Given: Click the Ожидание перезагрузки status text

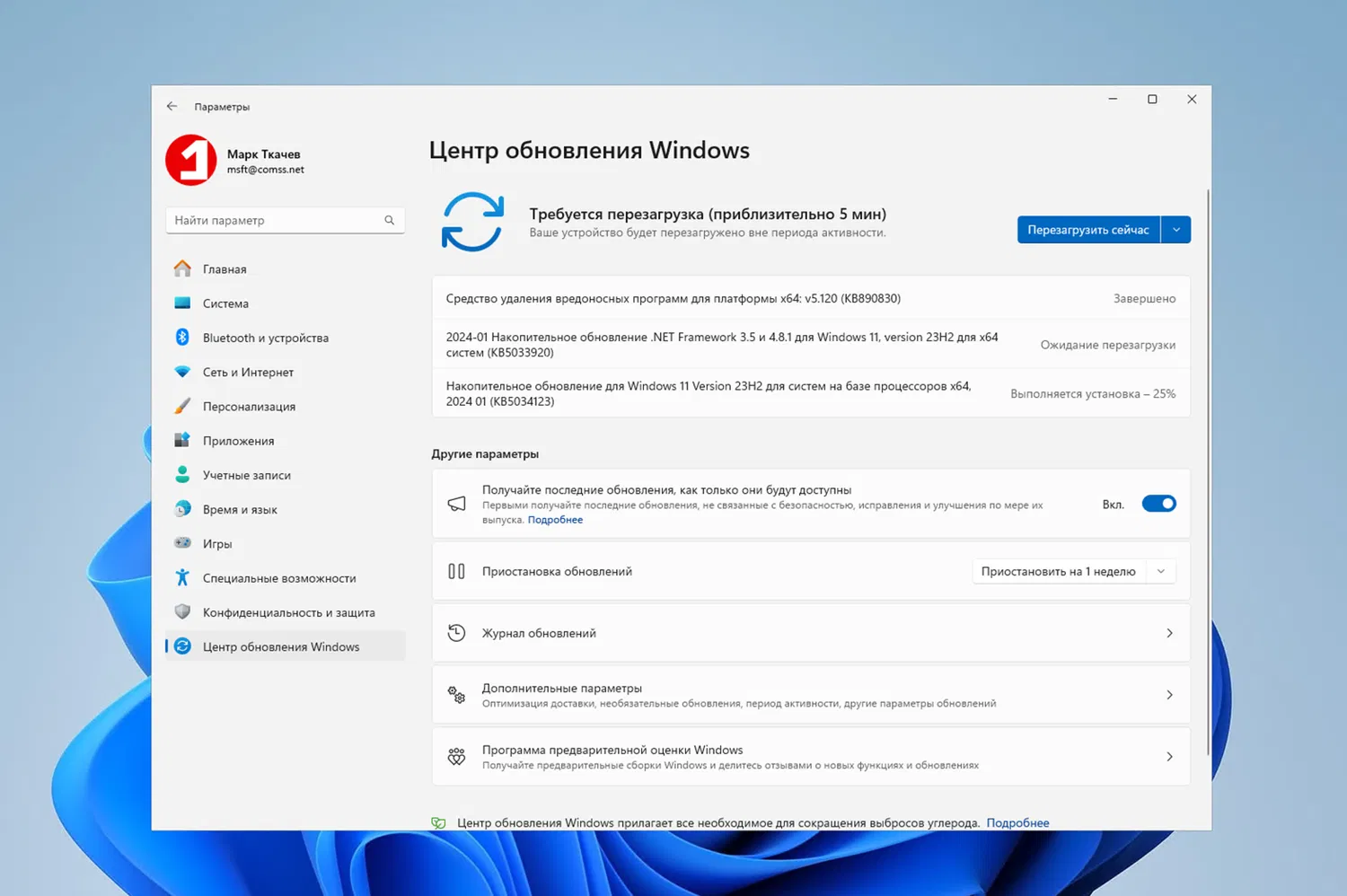Looking at the screenshot, I should click(1107, 345).
